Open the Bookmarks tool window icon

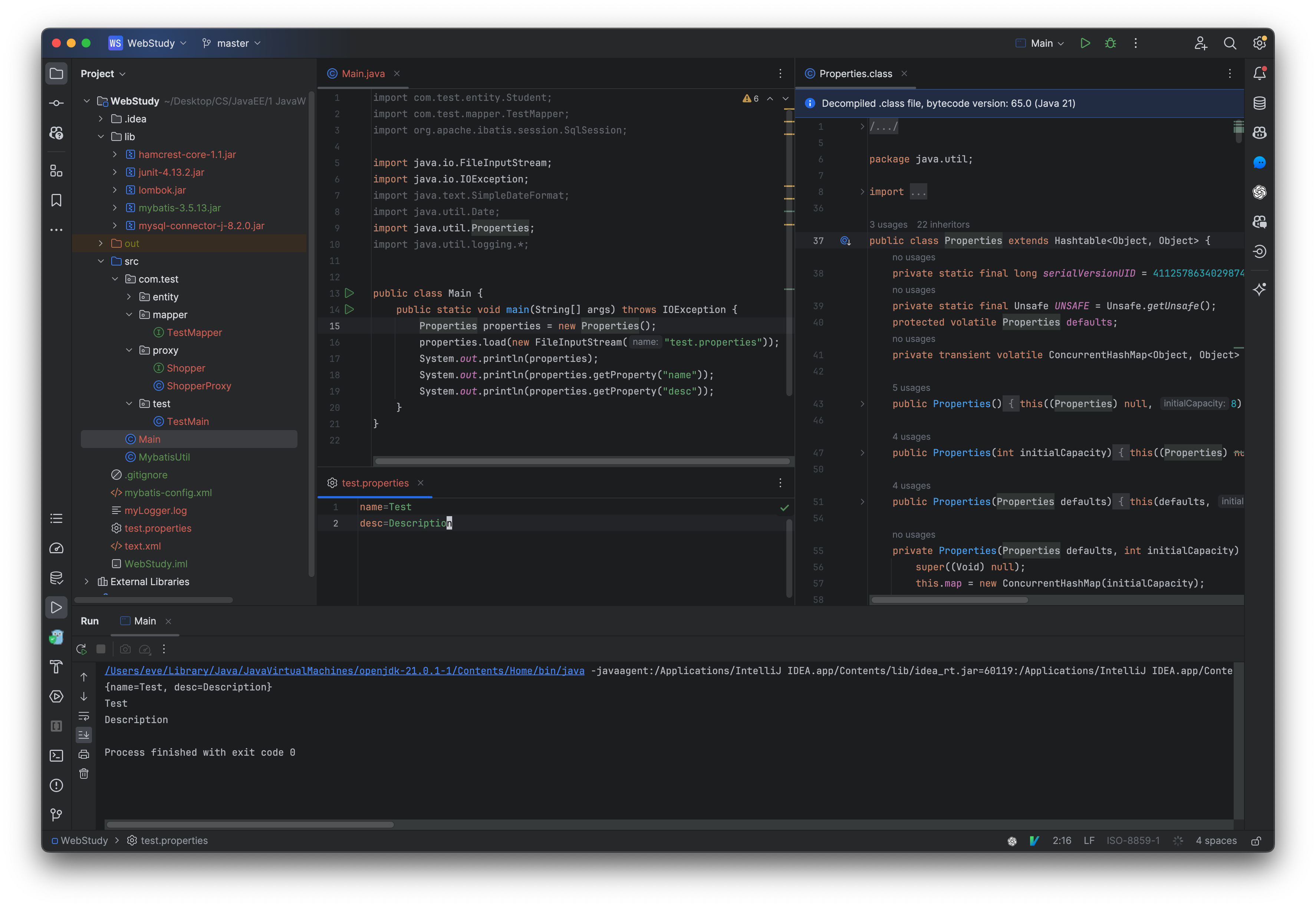[x=56, y=201]
